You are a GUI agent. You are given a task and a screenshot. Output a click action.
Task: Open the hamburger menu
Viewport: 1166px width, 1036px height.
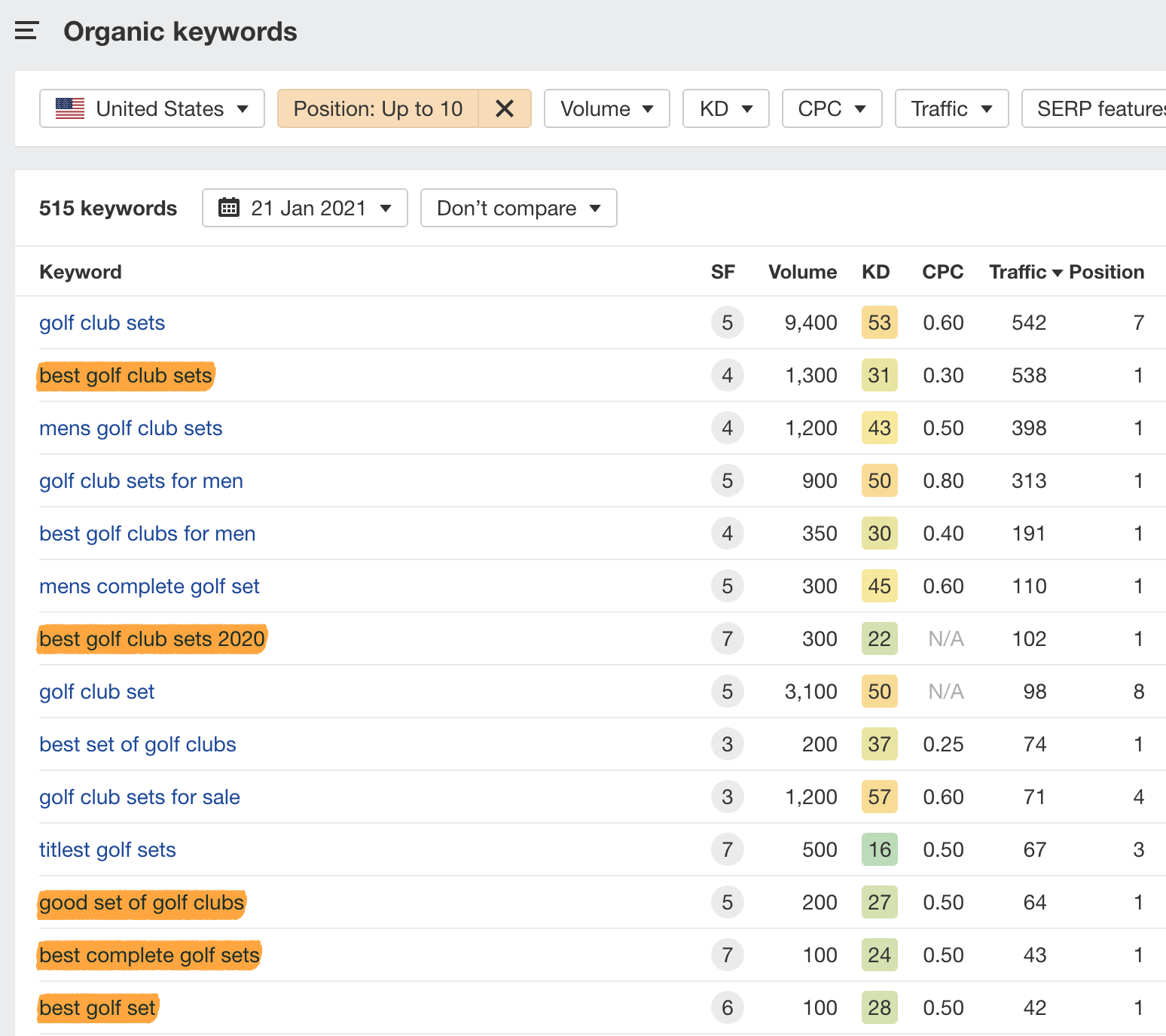click(26, 31)
